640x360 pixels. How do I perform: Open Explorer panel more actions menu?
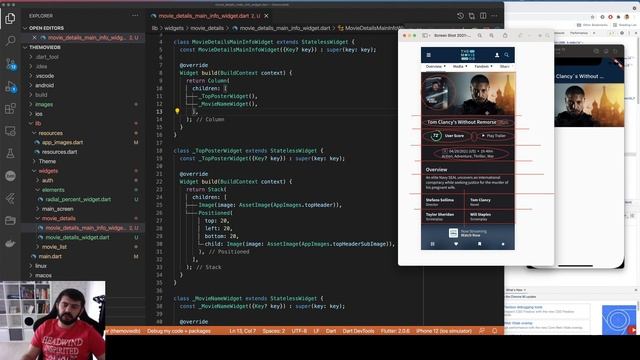pos(135,16)
